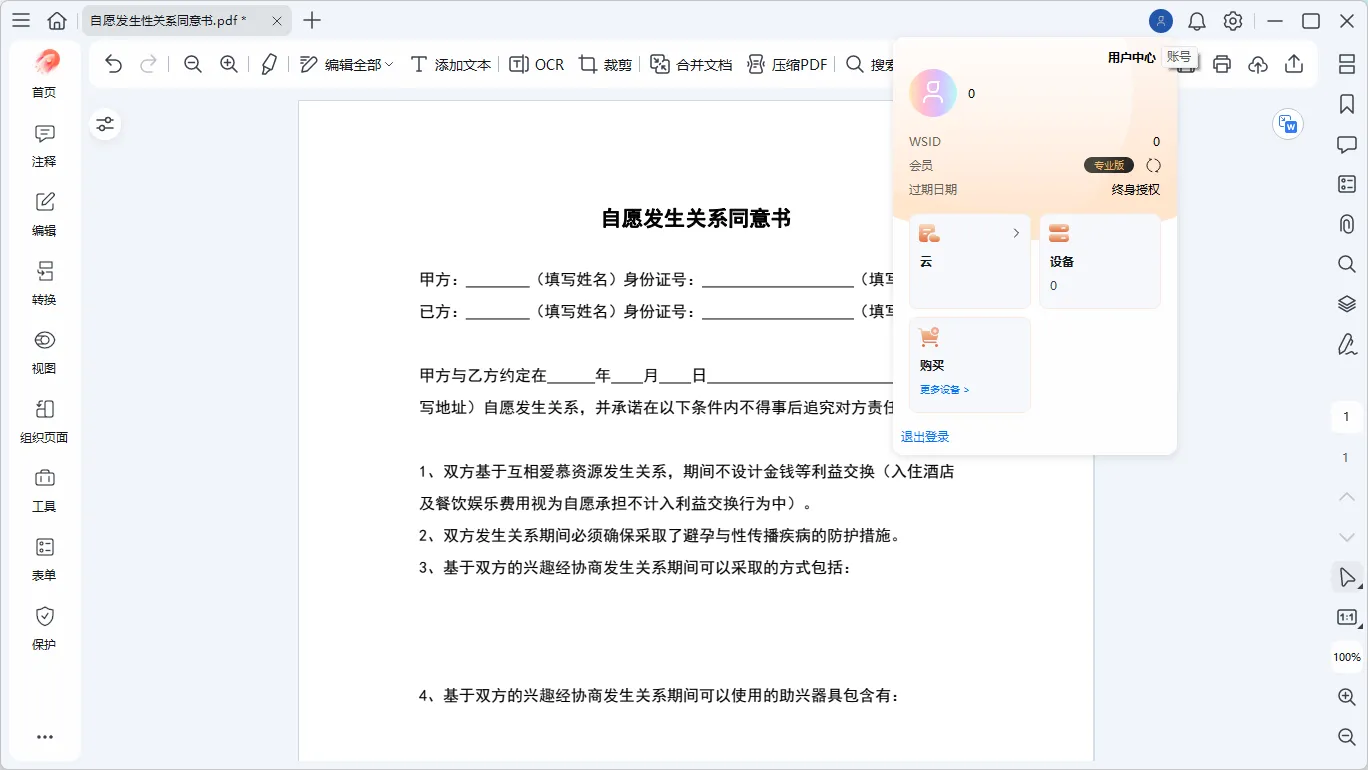Zoom in using the top toolbar magnifier
The height and width of the screenshot is (770, 1368).
point(229,64)
